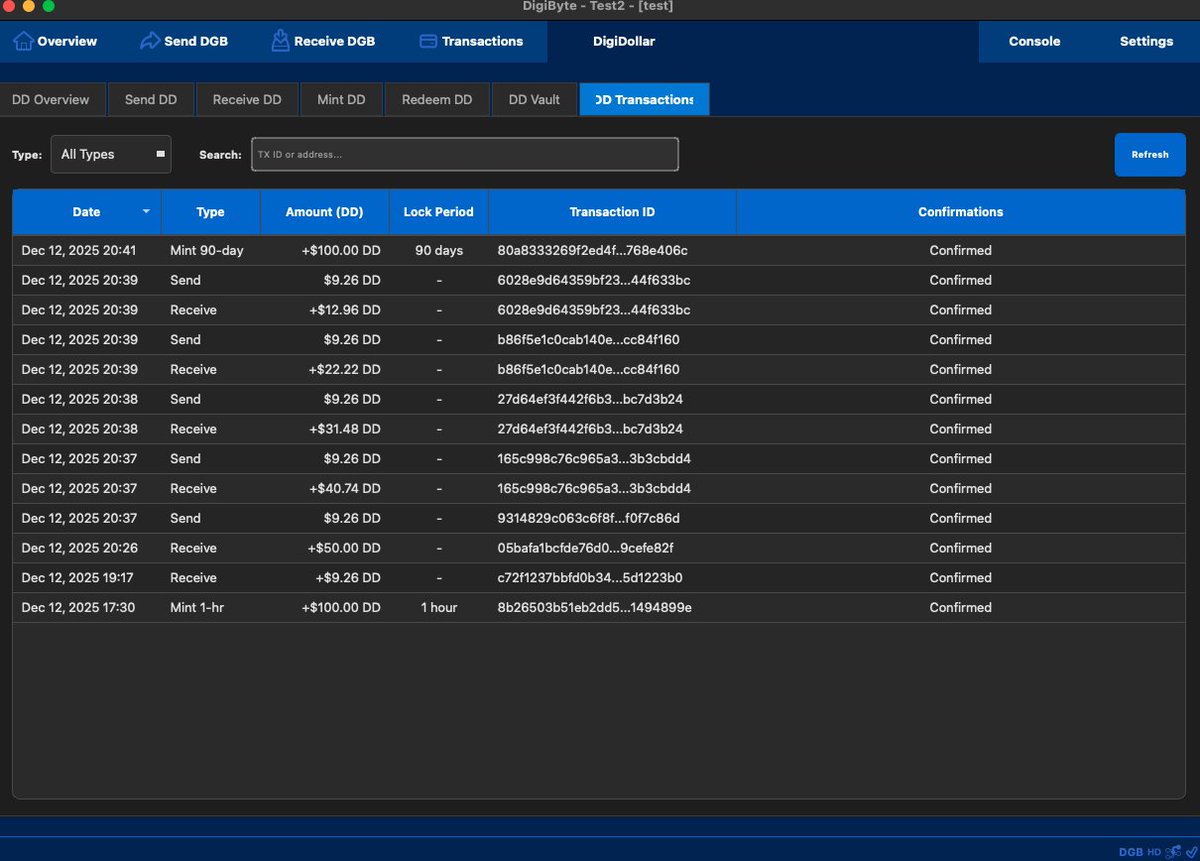Click Confirmed status of the Mint 1-hr row

961,607
